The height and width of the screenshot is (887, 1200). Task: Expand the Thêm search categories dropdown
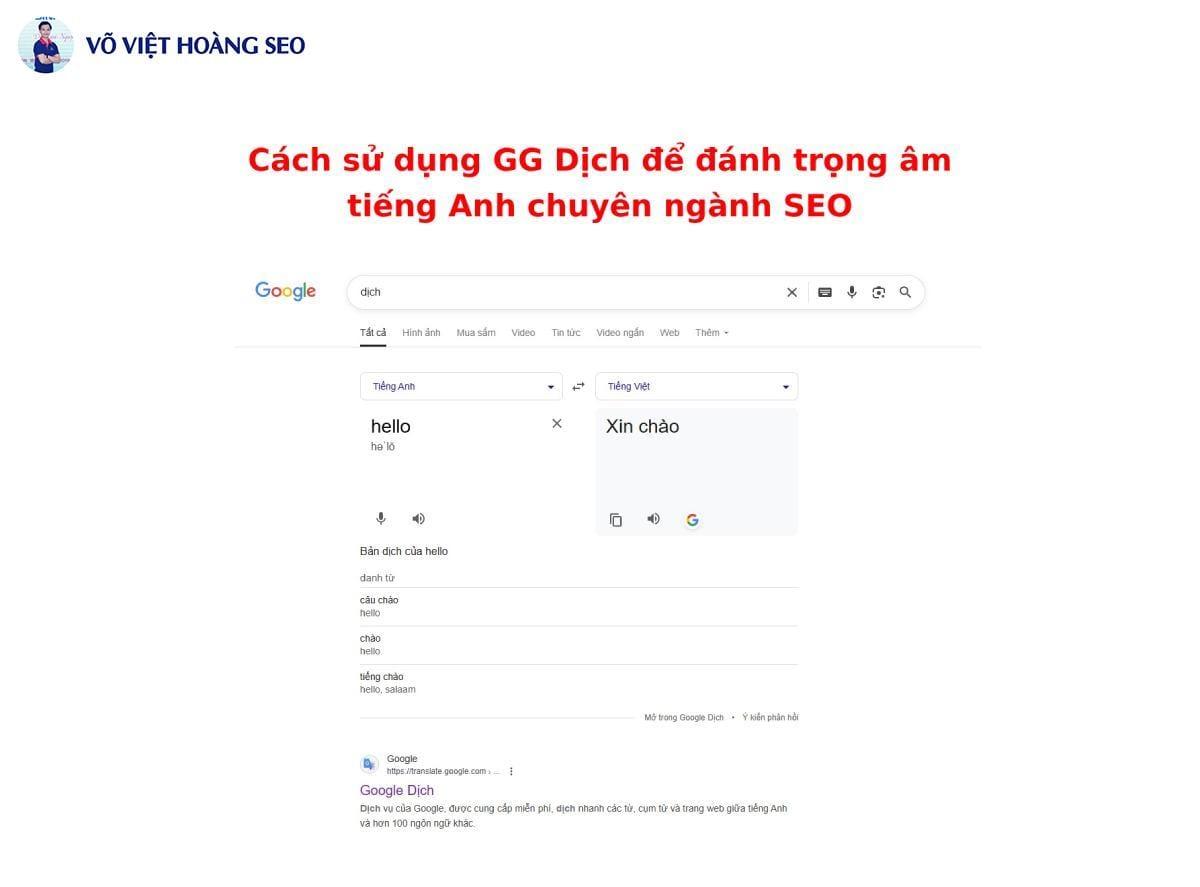[711, 332]
